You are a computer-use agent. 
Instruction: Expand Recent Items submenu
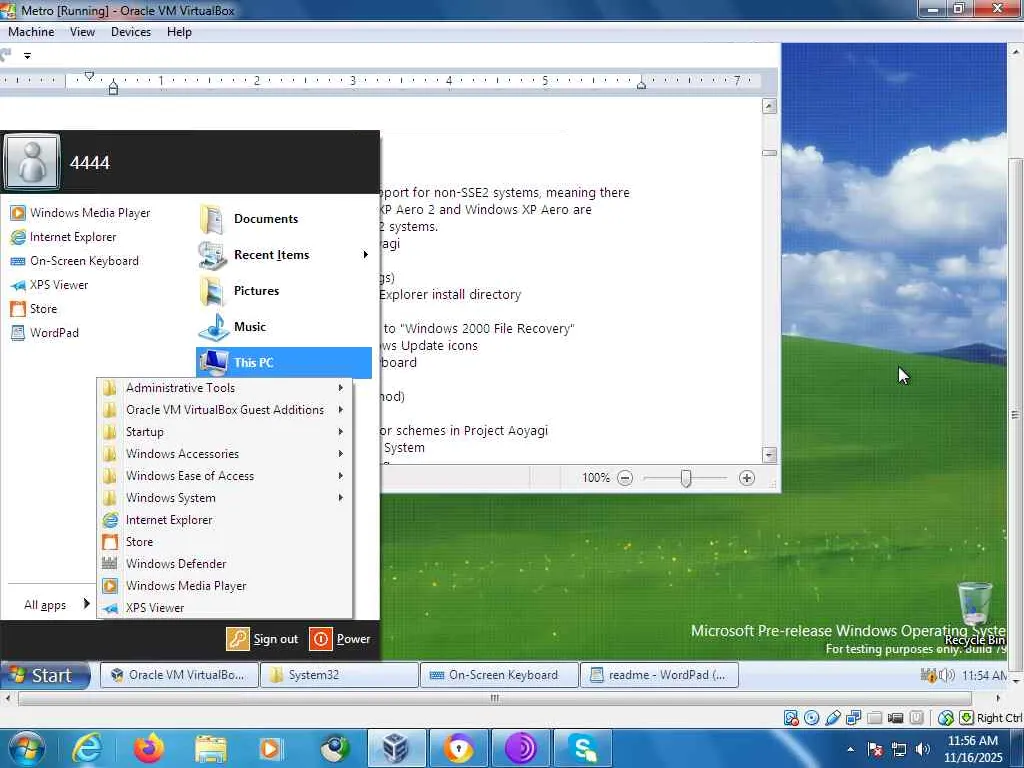tap(283, 255)
